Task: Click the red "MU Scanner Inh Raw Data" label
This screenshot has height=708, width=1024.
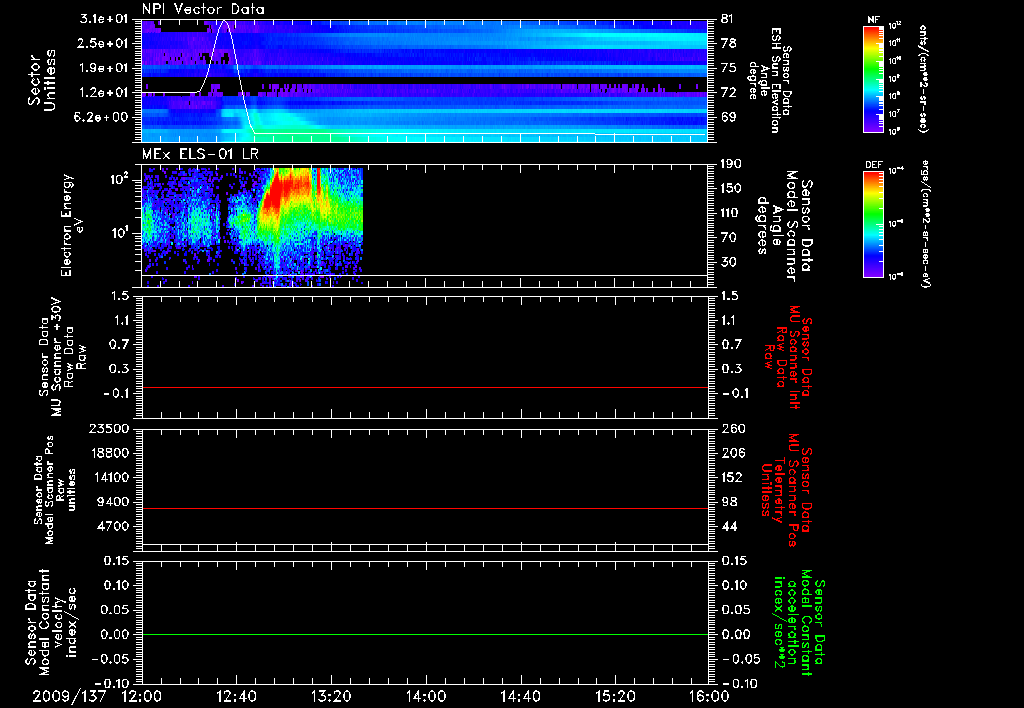Action: [789, 357]
